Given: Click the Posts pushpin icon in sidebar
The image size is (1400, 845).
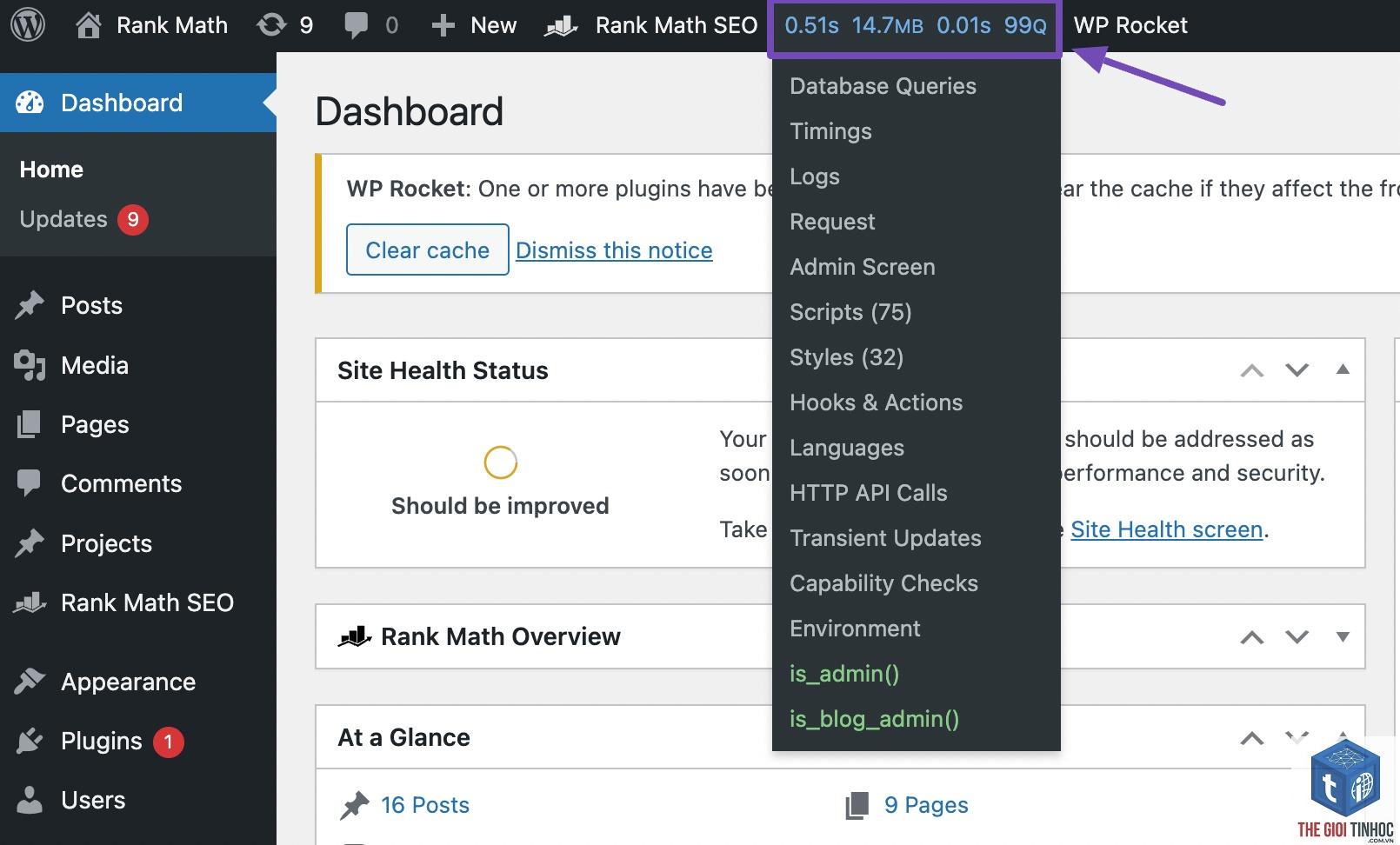Looking at the screenshot, I should tap(30, 305).
